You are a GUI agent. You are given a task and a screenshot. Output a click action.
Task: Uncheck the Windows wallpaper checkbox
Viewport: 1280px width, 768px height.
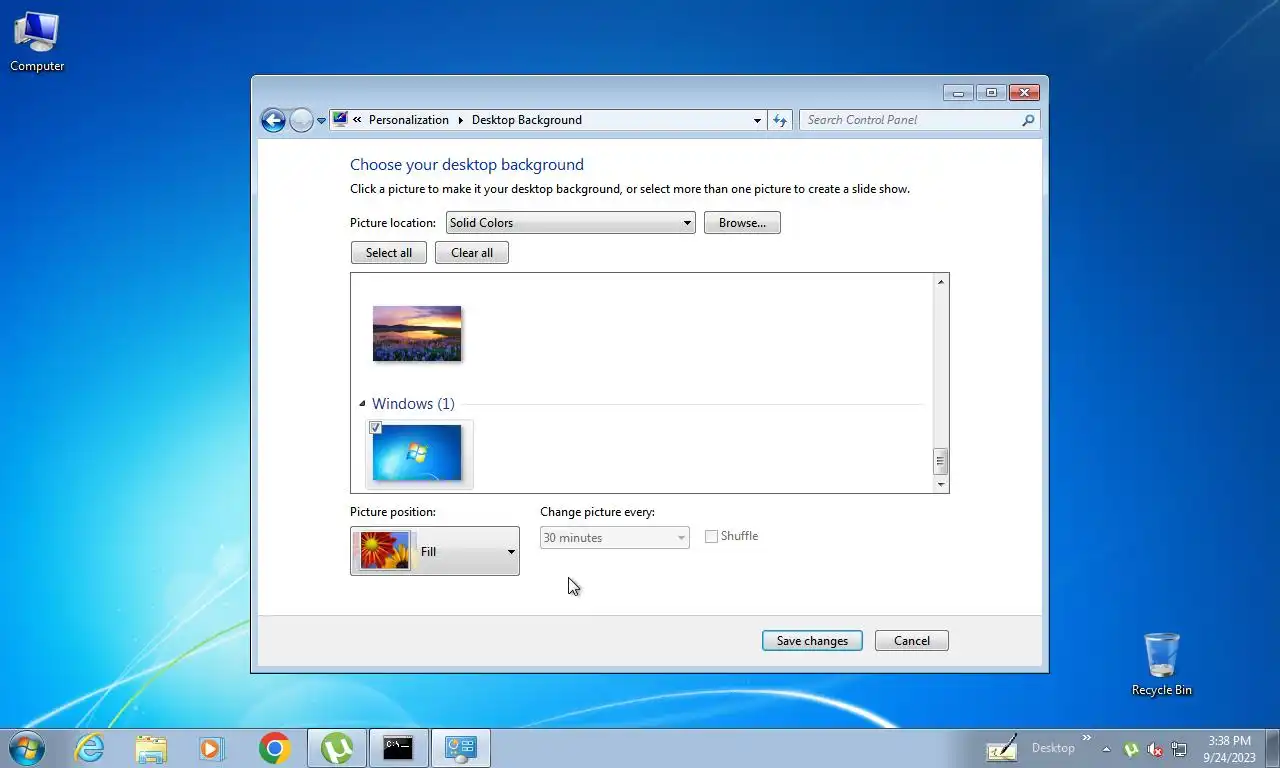[376, 428]
